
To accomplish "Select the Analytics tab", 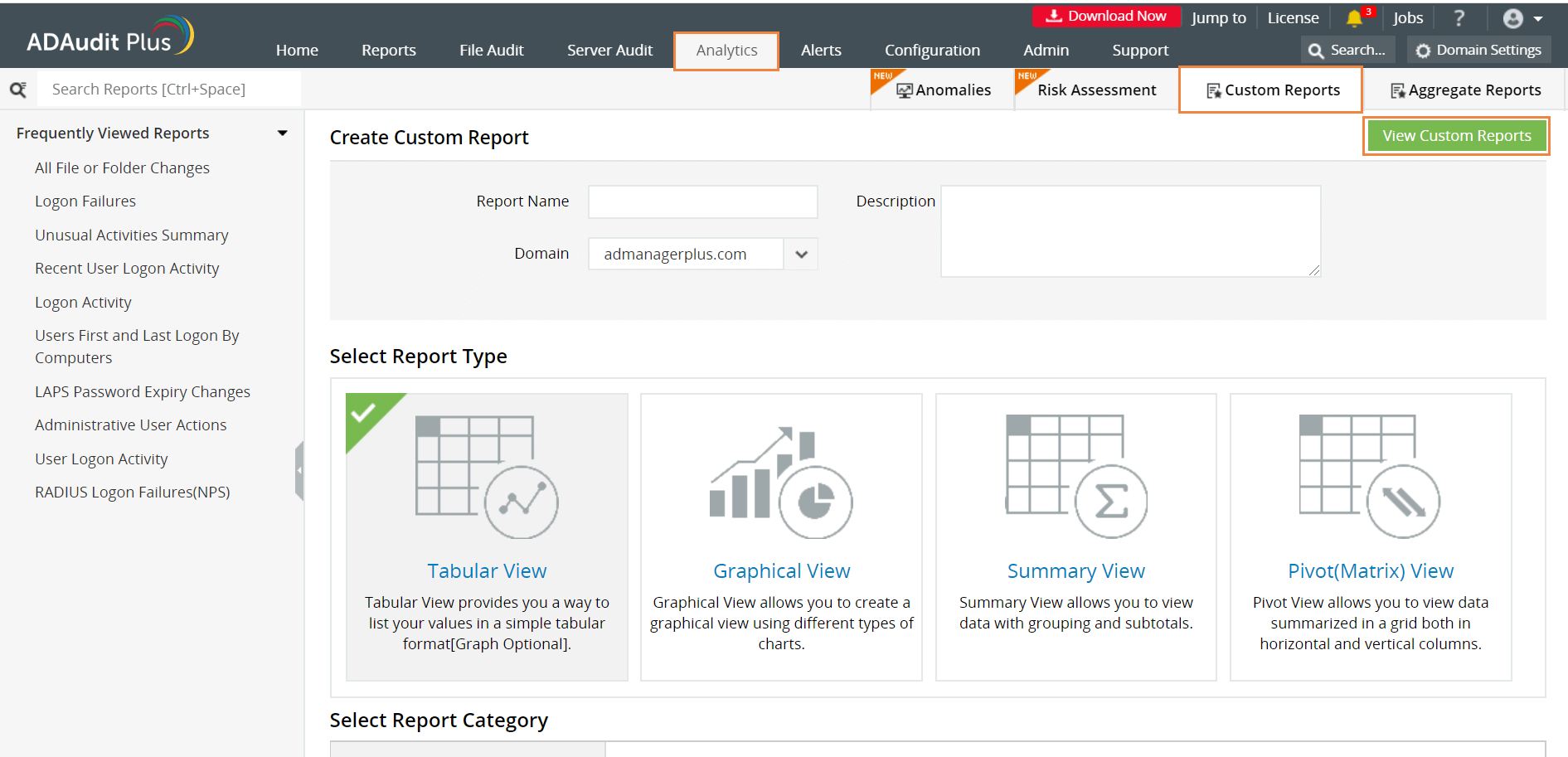I will [726, 51].
